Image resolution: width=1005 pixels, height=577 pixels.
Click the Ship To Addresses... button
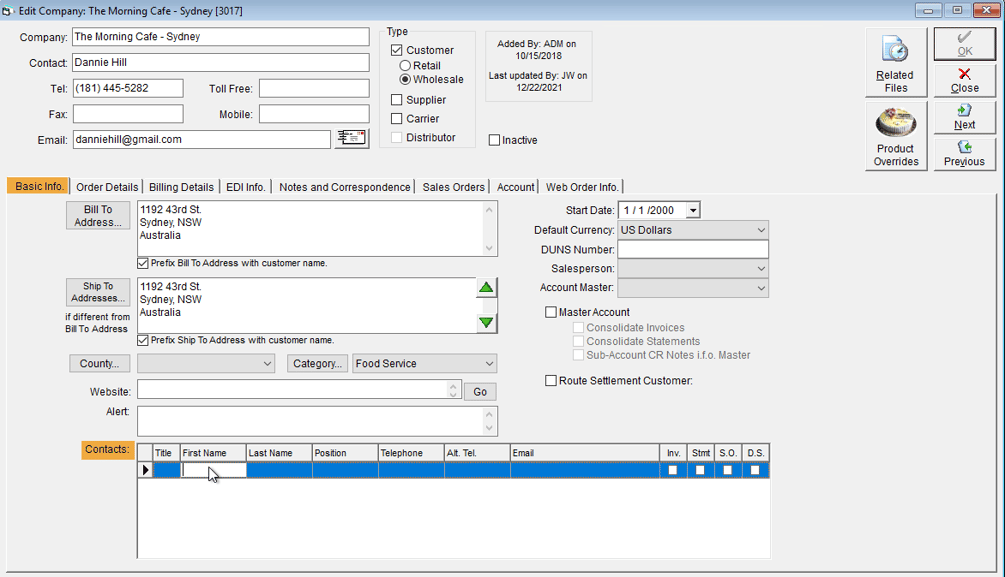[98, 292]
